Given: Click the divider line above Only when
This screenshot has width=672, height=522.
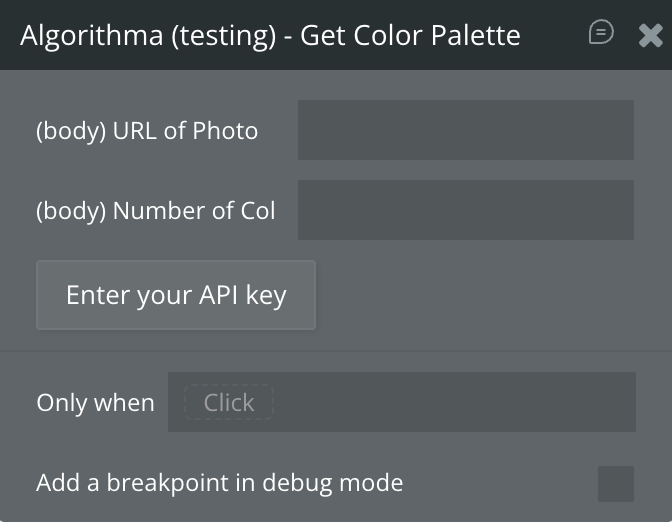Looking at the screenshot, I should tap(336, 351).
